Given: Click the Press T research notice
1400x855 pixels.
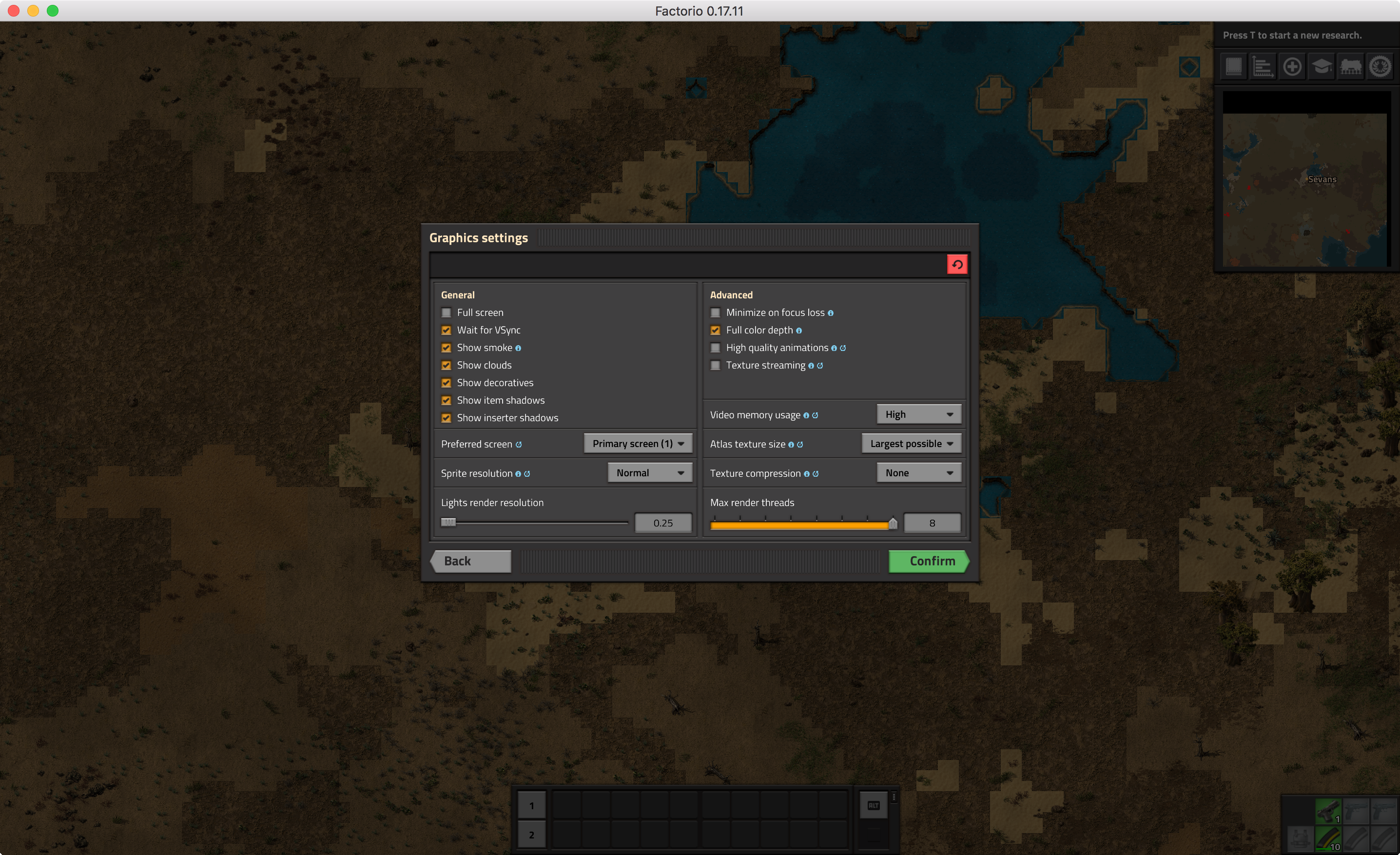Looking at the screenshot, I should click(1292, 35).
